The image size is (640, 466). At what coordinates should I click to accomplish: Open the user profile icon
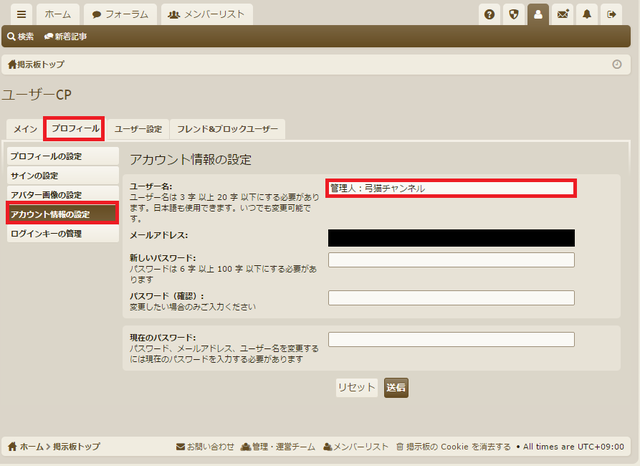(538, 15)
